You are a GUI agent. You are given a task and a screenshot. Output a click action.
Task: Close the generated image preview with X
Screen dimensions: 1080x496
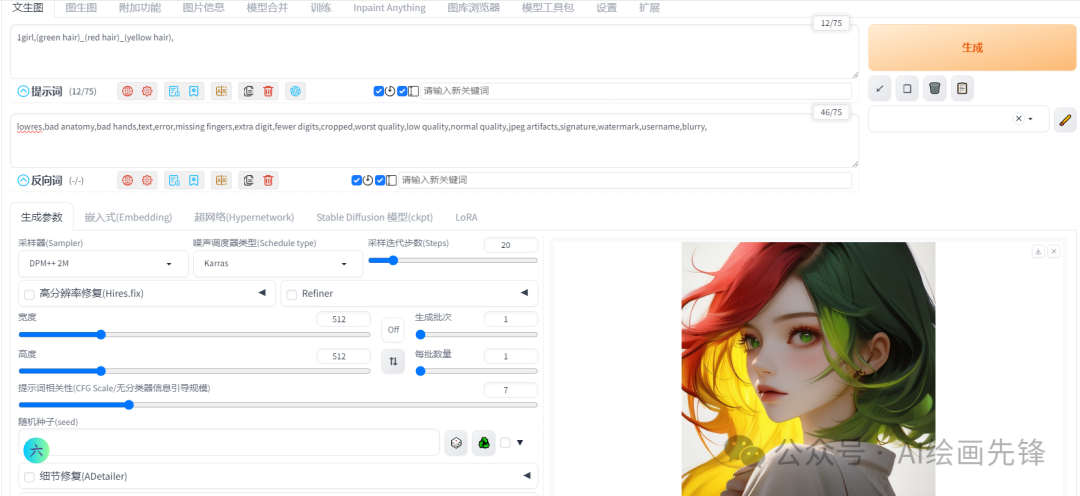(x=1054, y=251)
